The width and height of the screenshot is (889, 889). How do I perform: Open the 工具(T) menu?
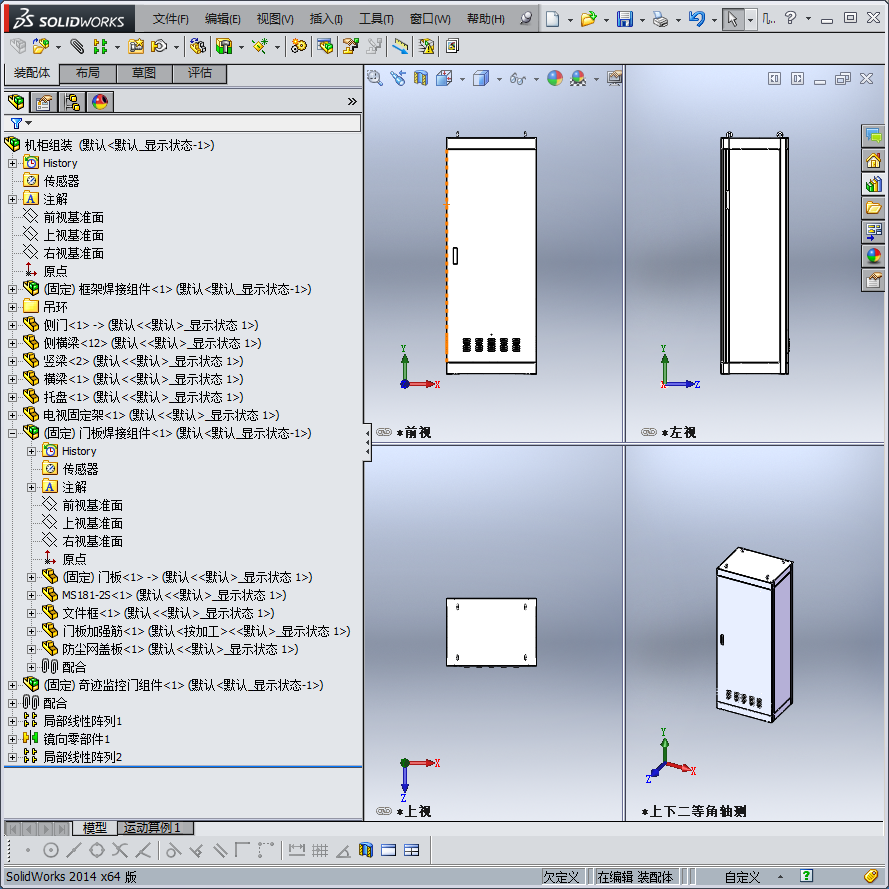(376, 19)
